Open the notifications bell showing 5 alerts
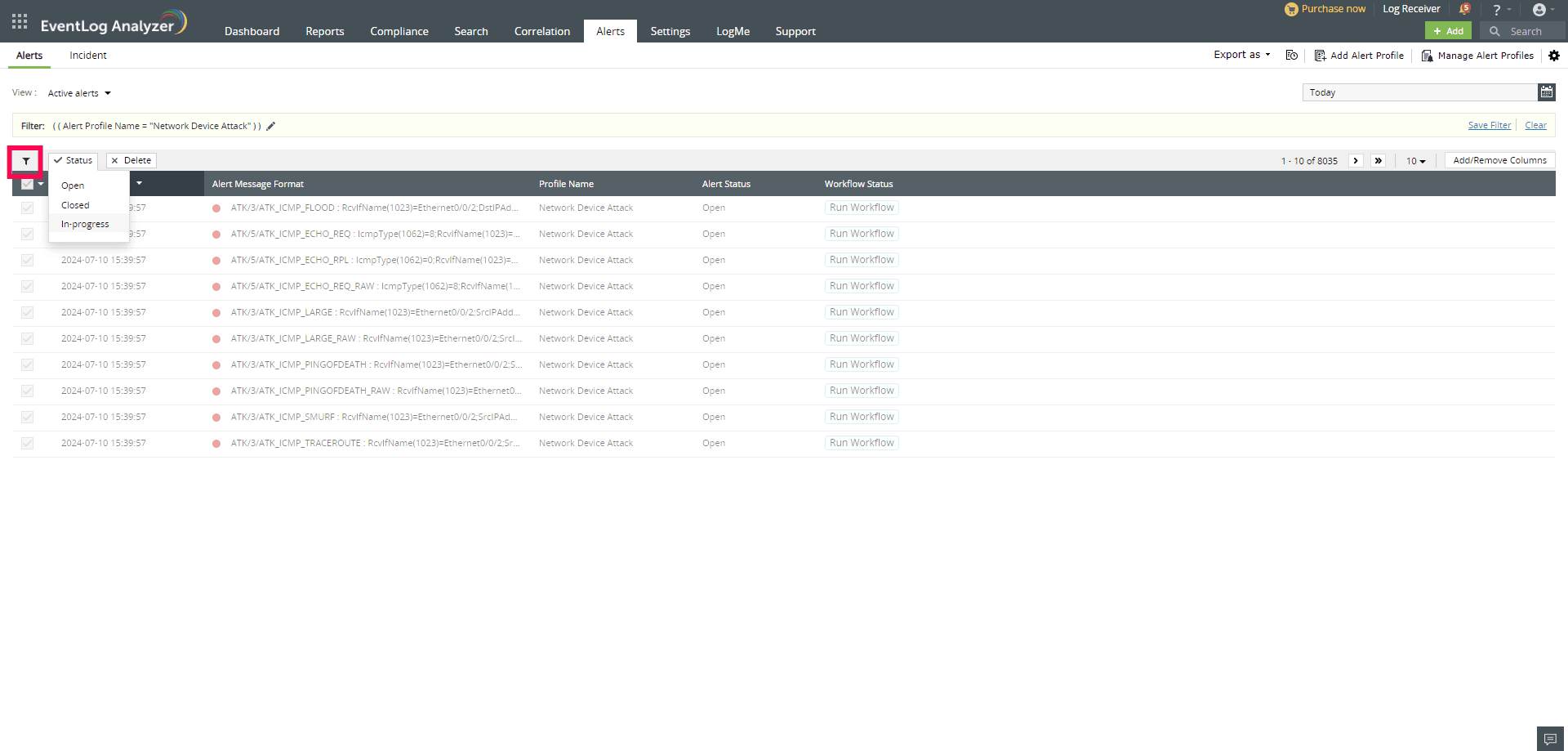The image size is (1568, 751). [1465, 9]
